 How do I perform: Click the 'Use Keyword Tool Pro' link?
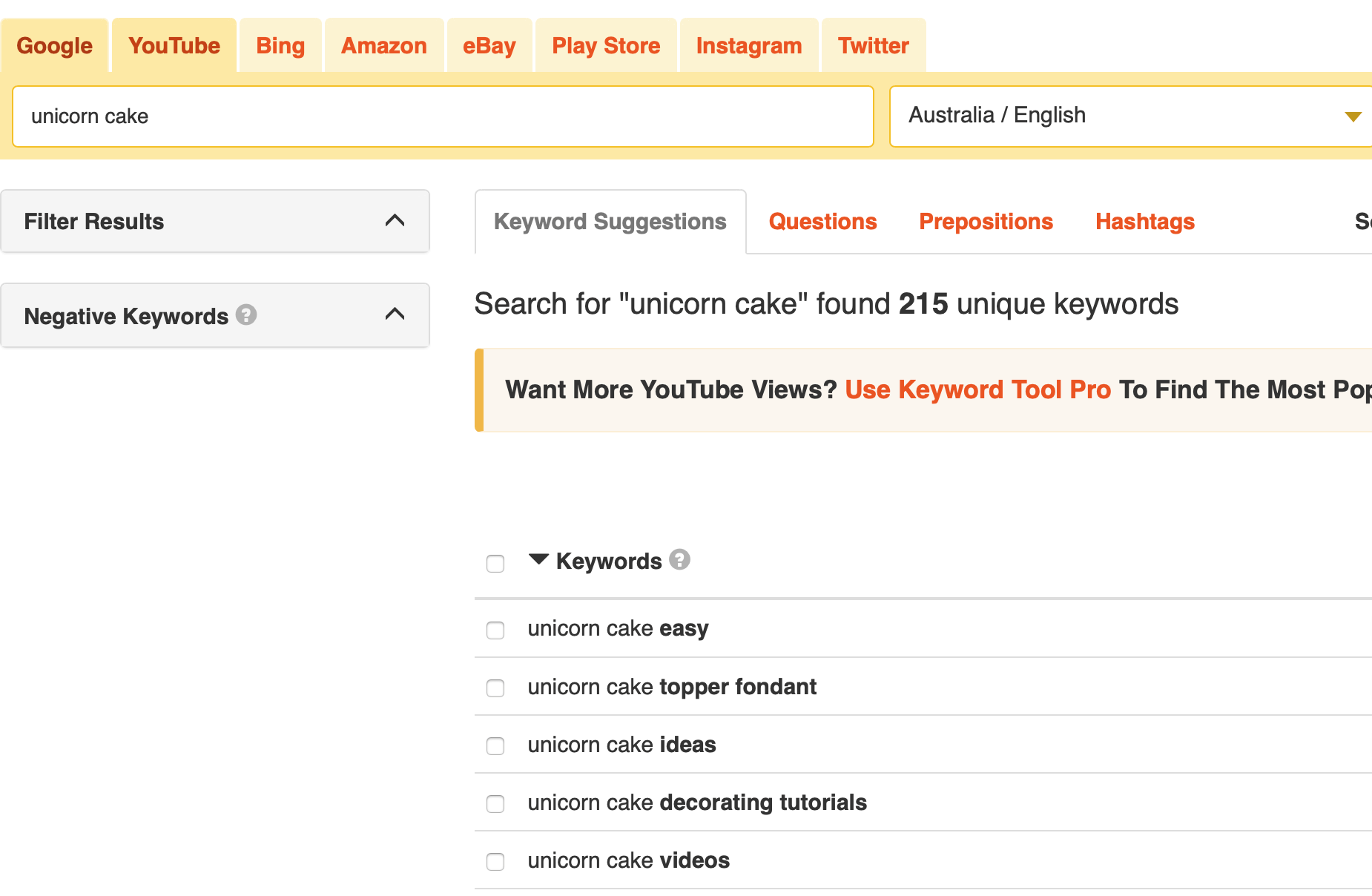tap(977, 389)
